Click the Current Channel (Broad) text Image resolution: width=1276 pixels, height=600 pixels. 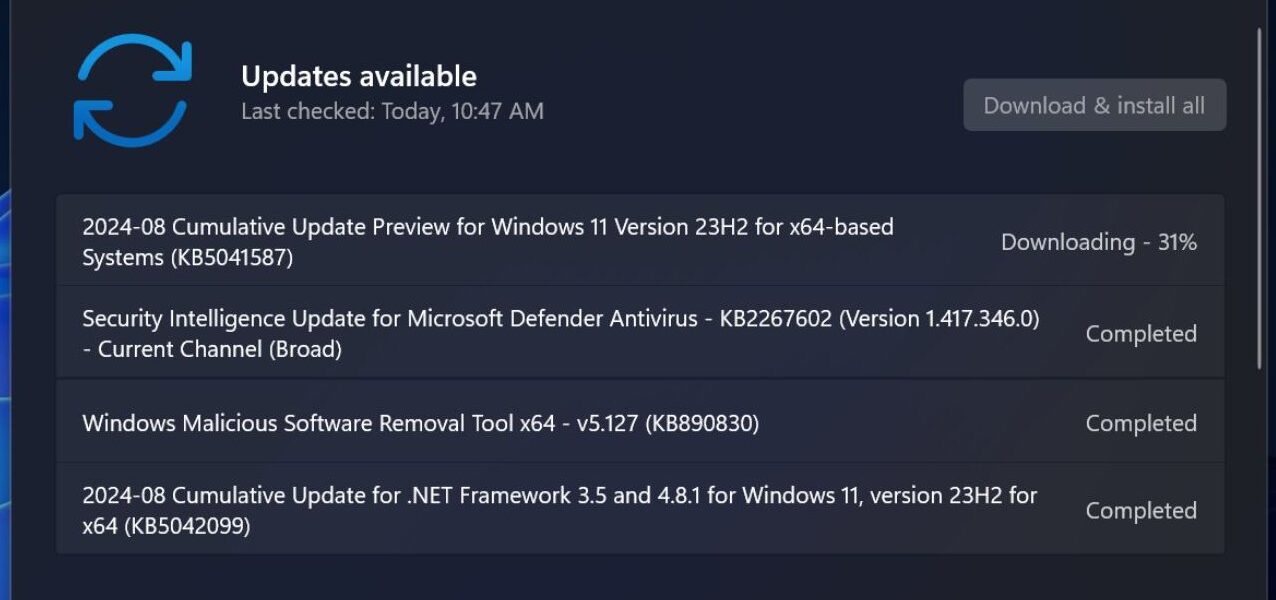coord(211,349)
